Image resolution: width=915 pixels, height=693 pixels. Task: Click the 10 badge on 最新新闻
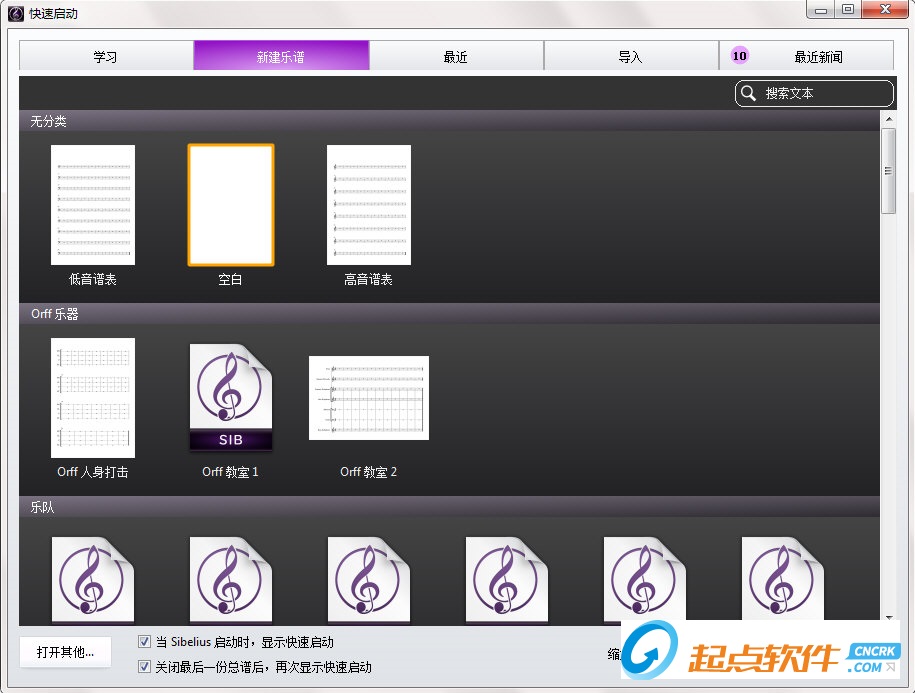[738, 56]
